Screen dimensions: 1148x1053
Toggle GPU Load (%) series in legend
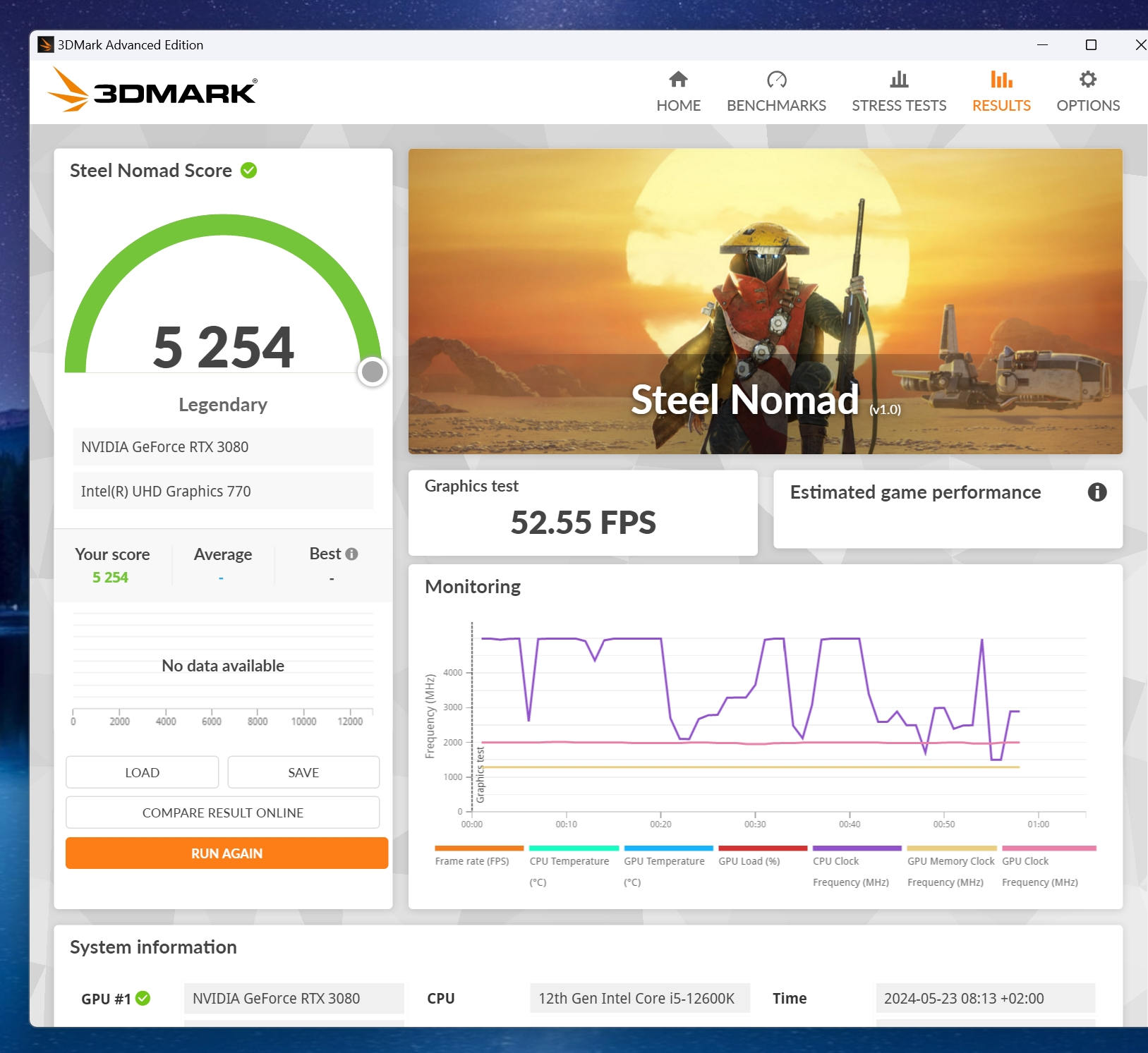[749, 861]
